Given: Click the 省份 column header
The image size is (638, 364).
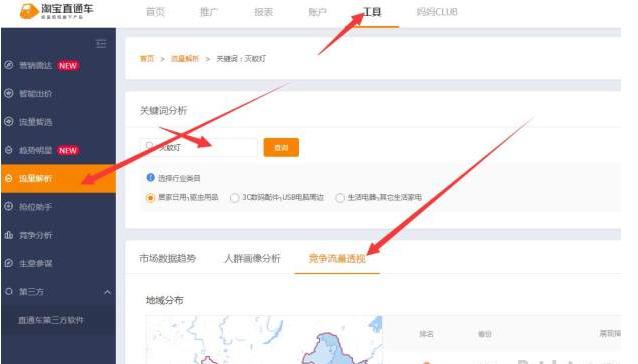Looking at the screenshot, I should 484,334.
